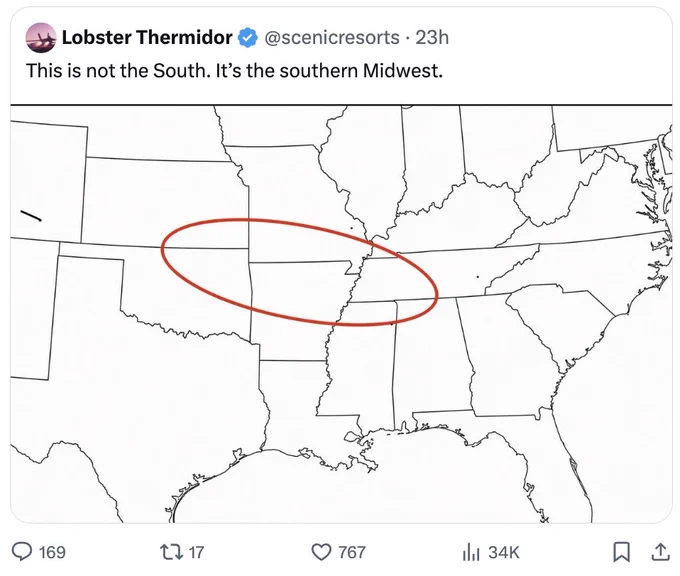This screenshot has height=576, width=680.
Task: Click the 767 likes count
Action: pos(352,552)
